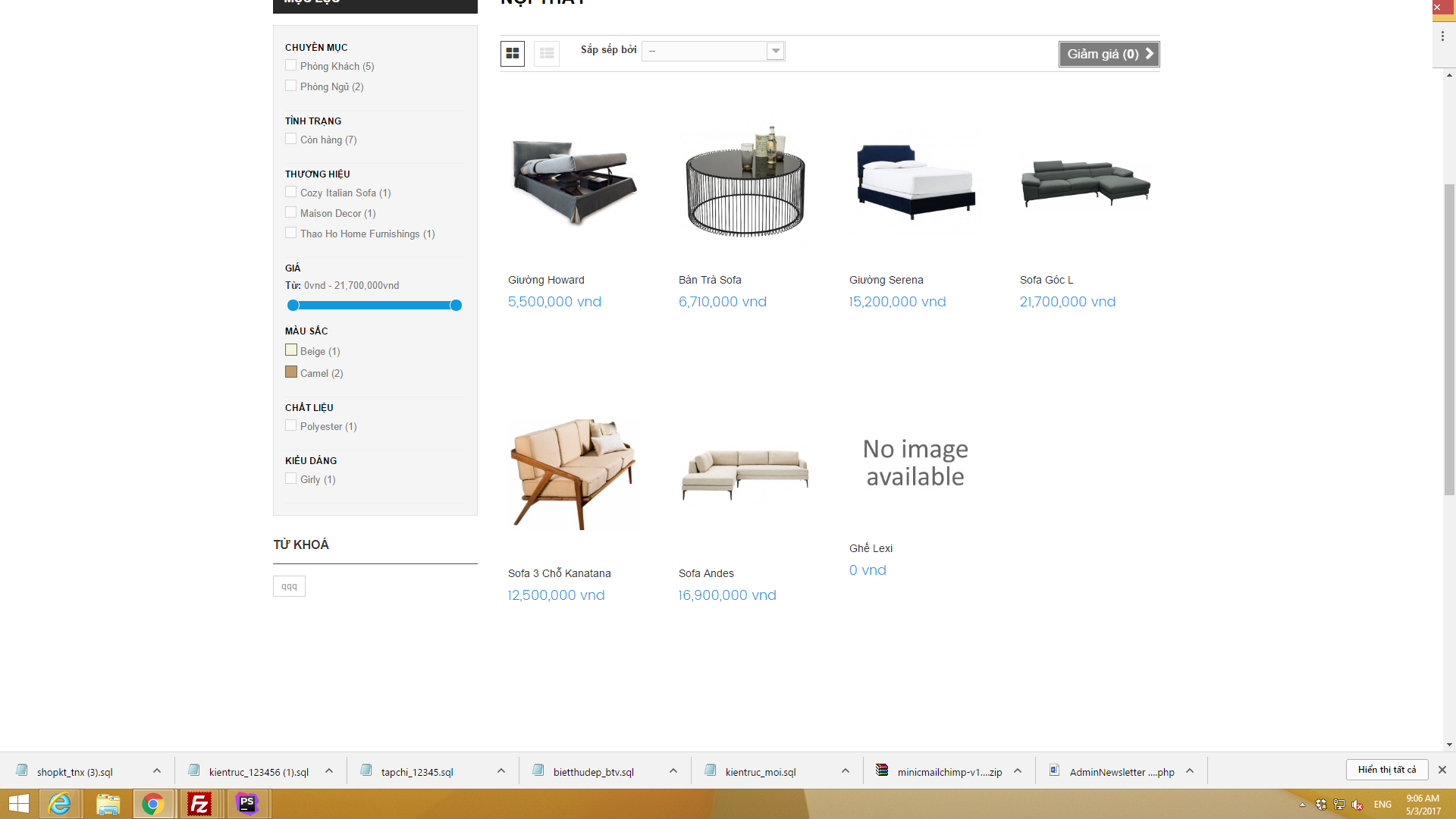The height and width of the screenshot is (819, 1456).
Task: Switch to list view layout
Action: point(547,54)
